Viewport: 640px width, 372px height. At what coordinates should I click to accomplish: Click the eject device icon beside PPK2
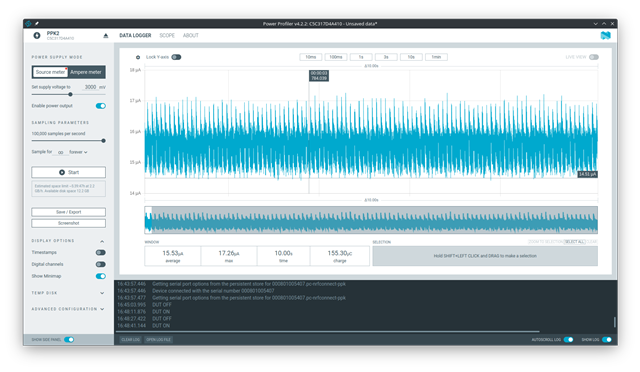coord(106,36)
